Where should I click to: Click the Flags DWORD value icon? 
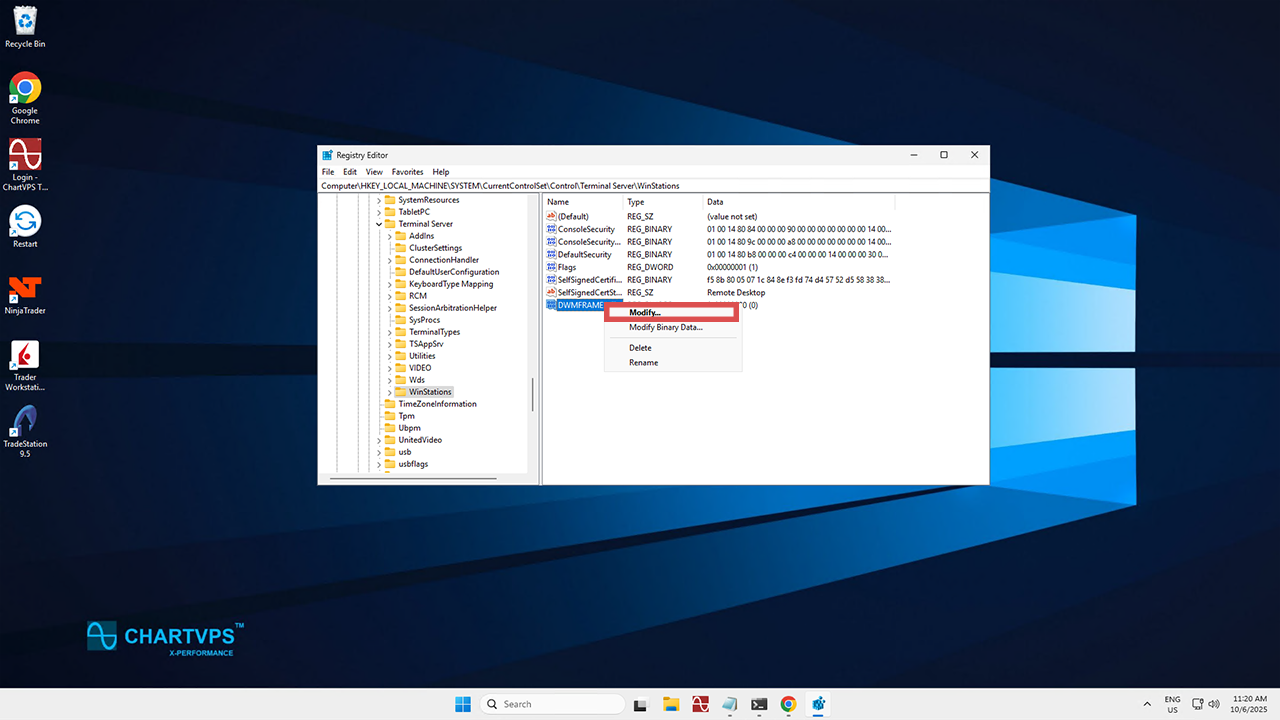click(x=551, y=267)
